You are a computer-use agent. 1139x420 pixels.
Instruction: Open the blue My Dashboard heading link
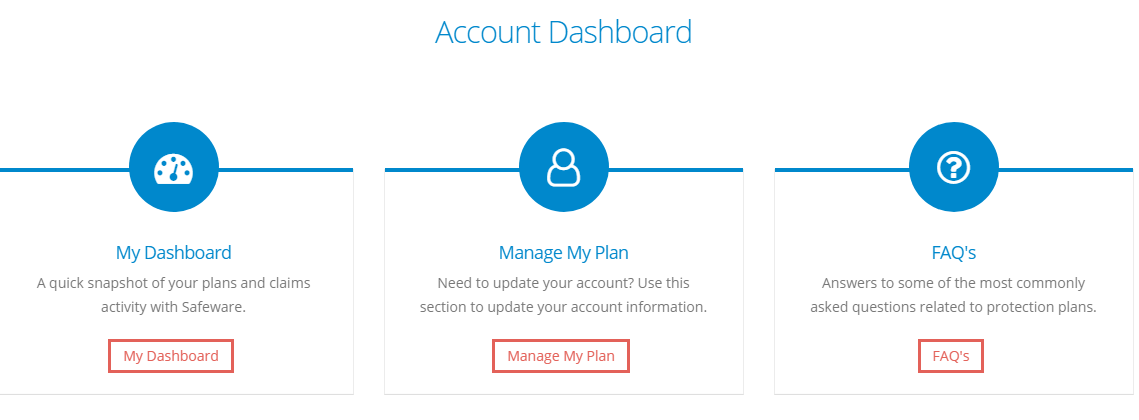pos(174,253)
